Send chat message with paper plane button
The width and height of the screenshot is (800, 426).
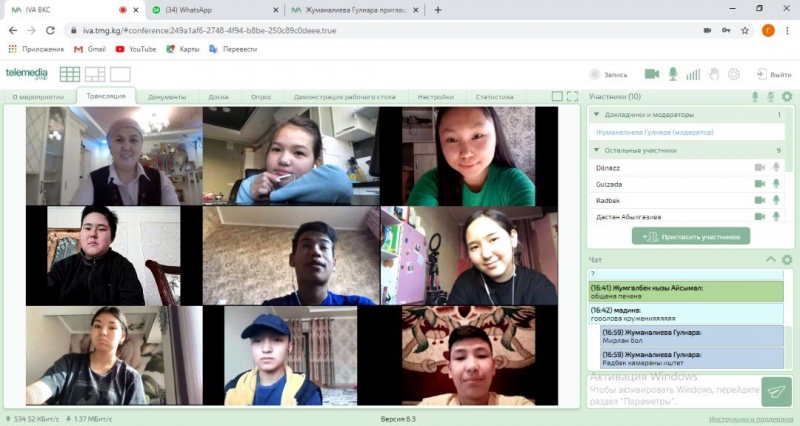point(776,392)
